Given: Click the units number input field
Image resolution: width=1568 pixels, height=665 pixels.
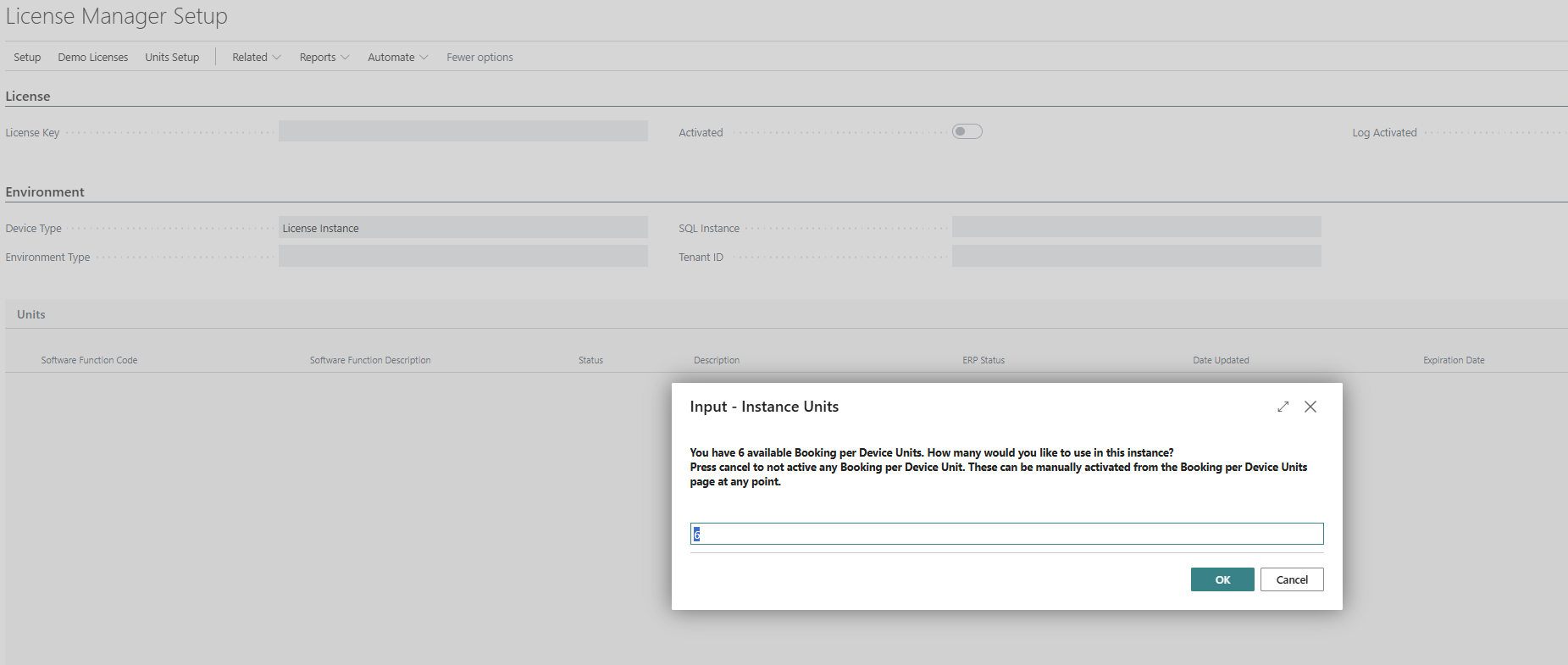Looking at the screenshot, I should [x=1006, y=534].
